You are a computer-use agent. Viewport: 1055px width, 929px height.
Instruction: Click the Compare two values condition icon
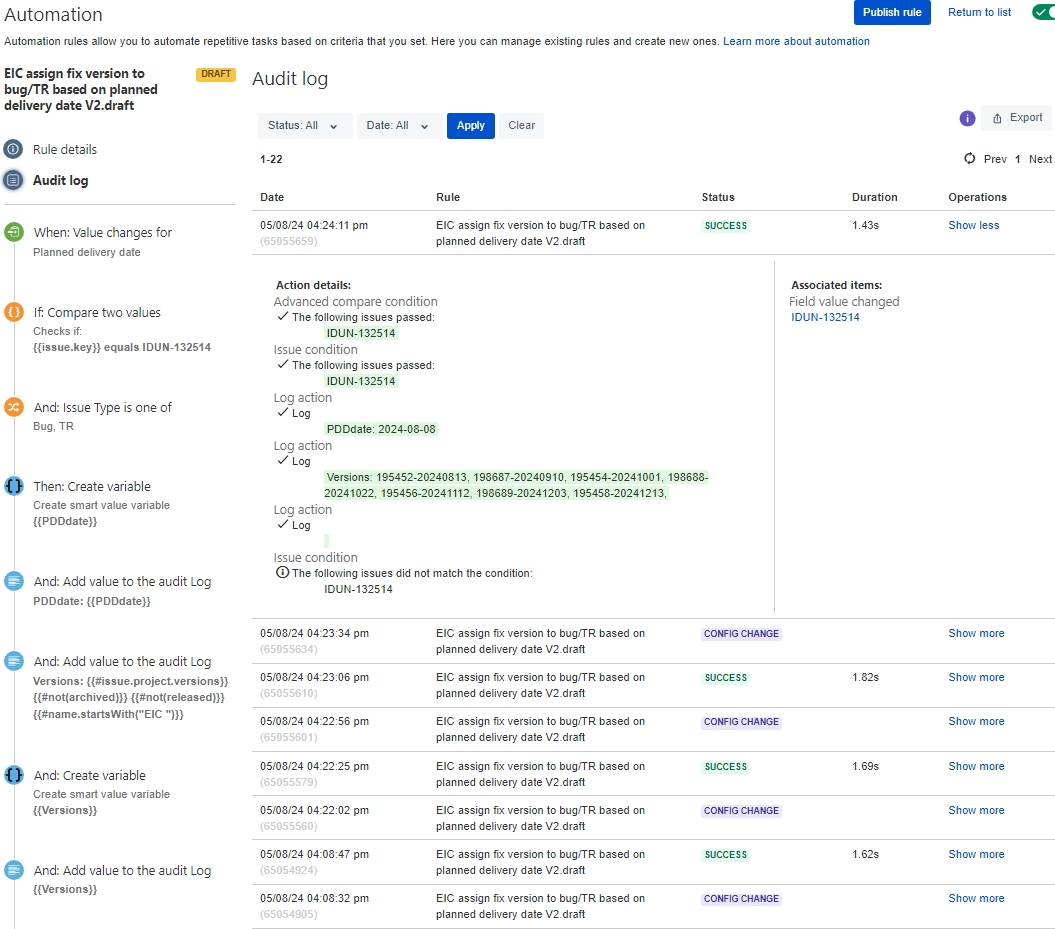point(13,312)
